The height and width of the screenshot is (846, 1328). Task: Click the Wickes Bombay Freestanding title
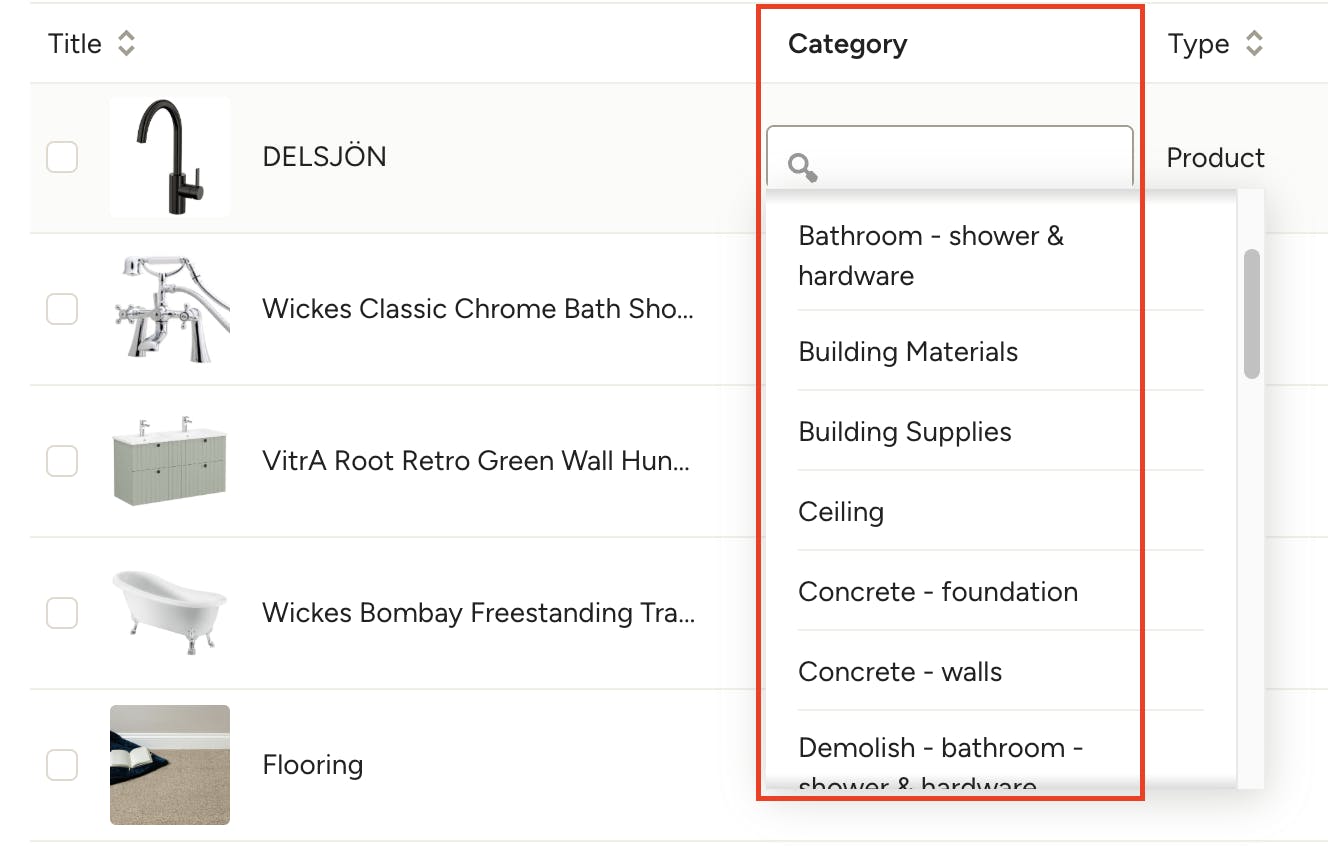(x=478, y=613)
